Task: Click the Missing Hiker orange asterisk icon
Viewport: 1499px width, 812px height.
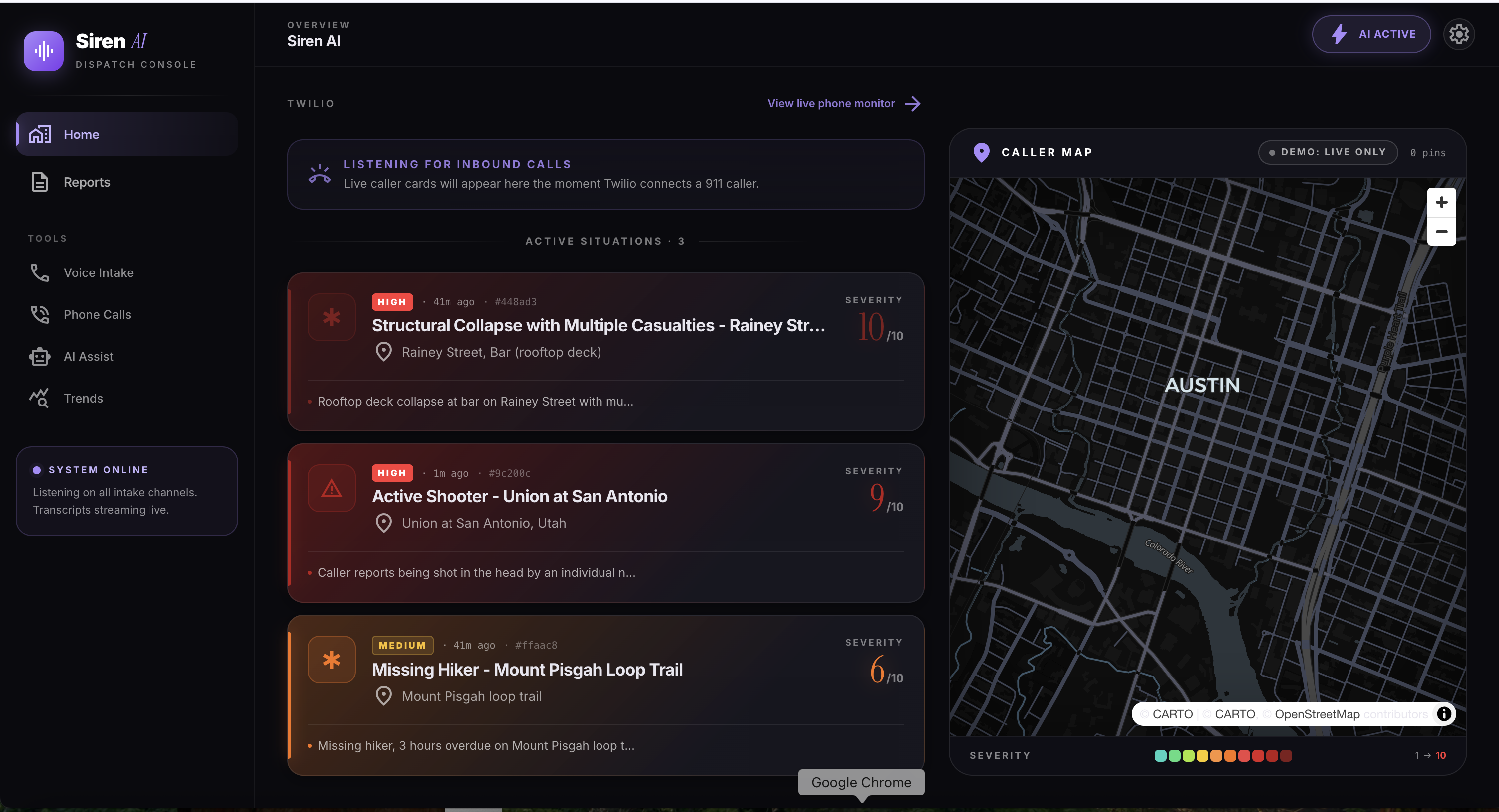Action: click(332, 659)
